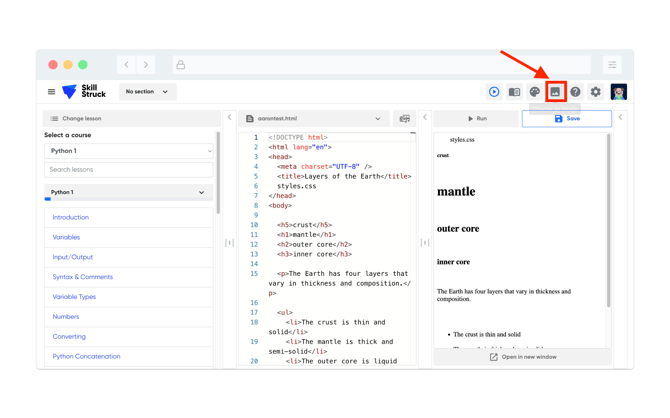Open the help question mark icon
Screen dimensions: 670x418
575,92
